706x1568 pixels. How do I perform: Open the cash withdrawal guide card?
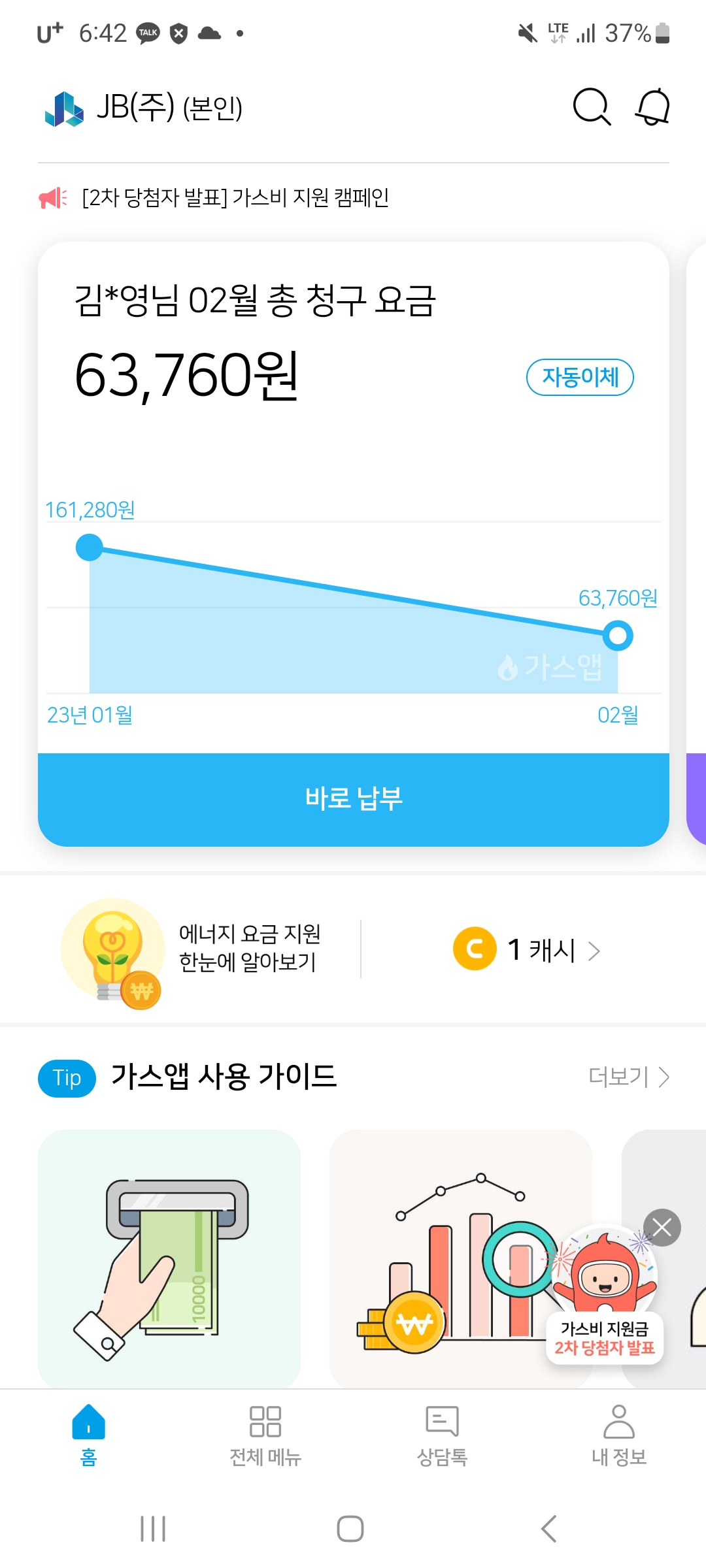pos(169,1258)
